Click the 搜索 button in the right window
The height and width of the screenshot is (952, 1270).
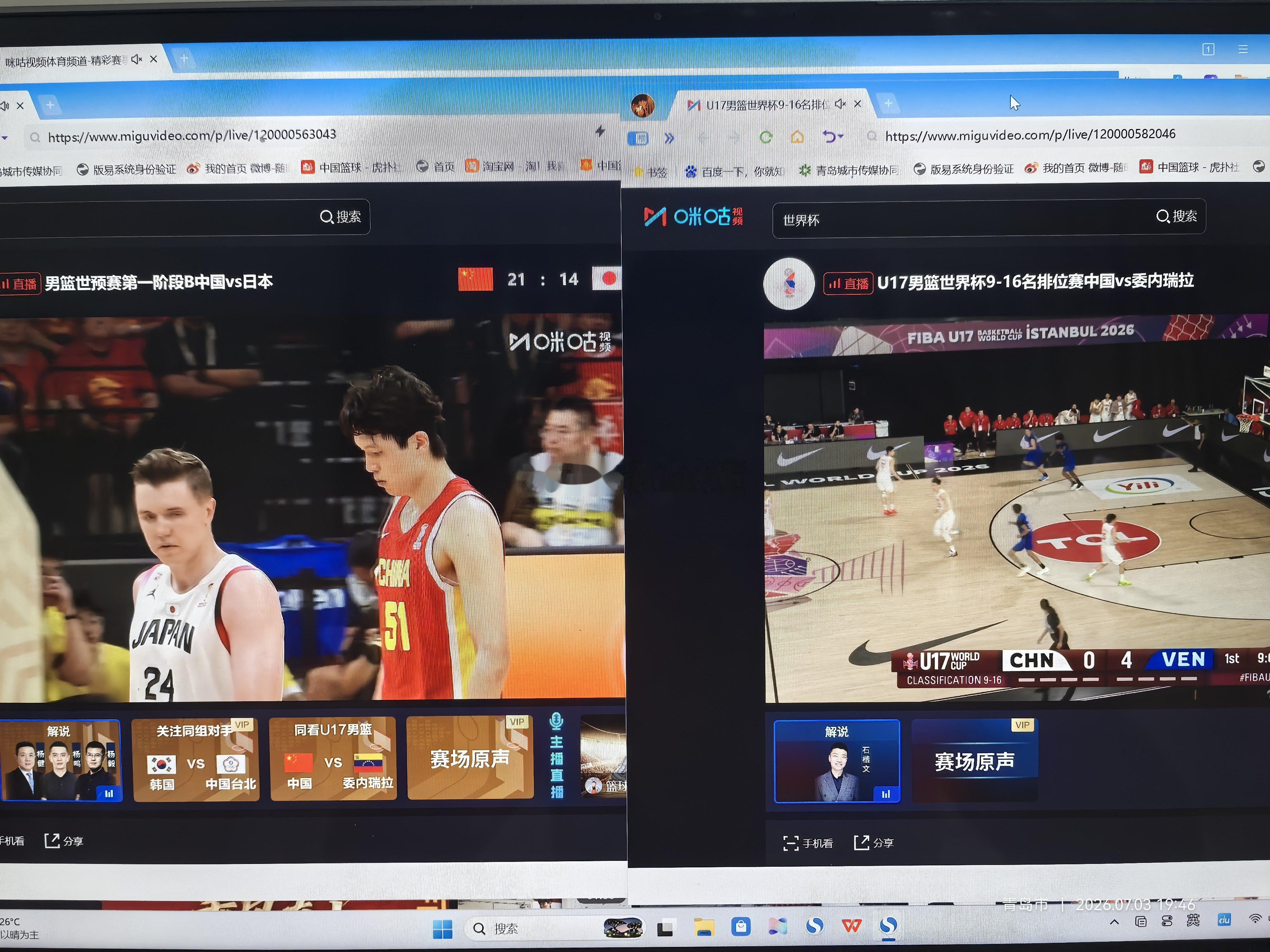coord(1176,216)
